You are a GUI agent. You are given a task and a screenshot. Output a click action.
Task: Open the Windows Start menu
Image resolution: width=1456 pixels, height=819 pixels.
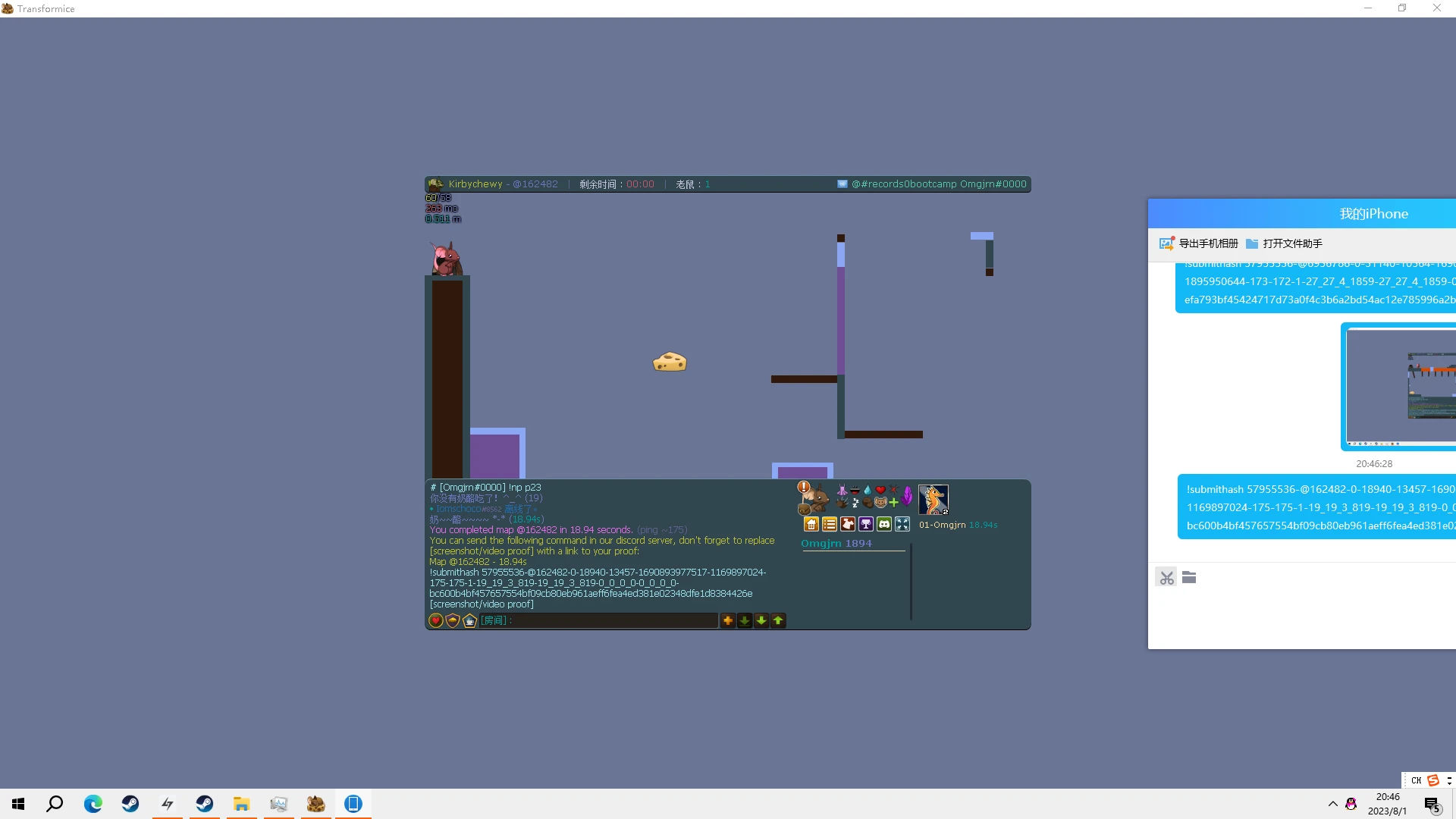[x=18, y=804]
